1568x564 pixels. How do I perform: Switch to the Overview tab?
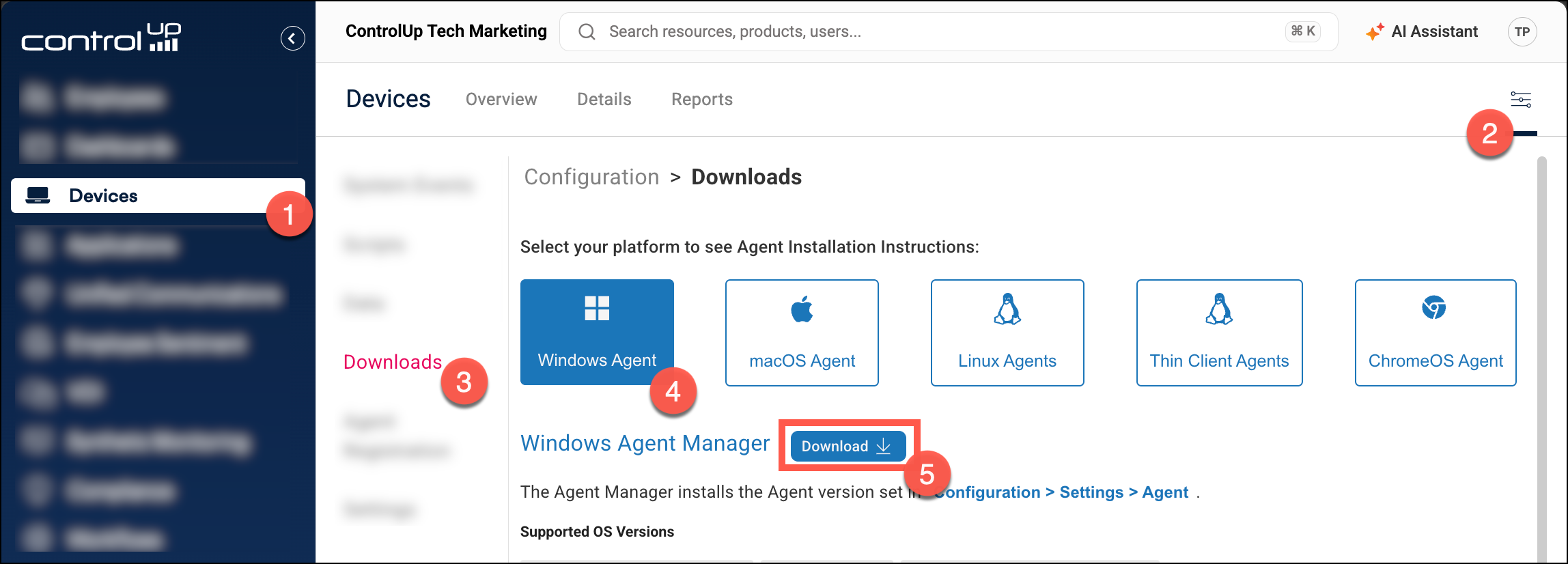[x=501, y=100]
